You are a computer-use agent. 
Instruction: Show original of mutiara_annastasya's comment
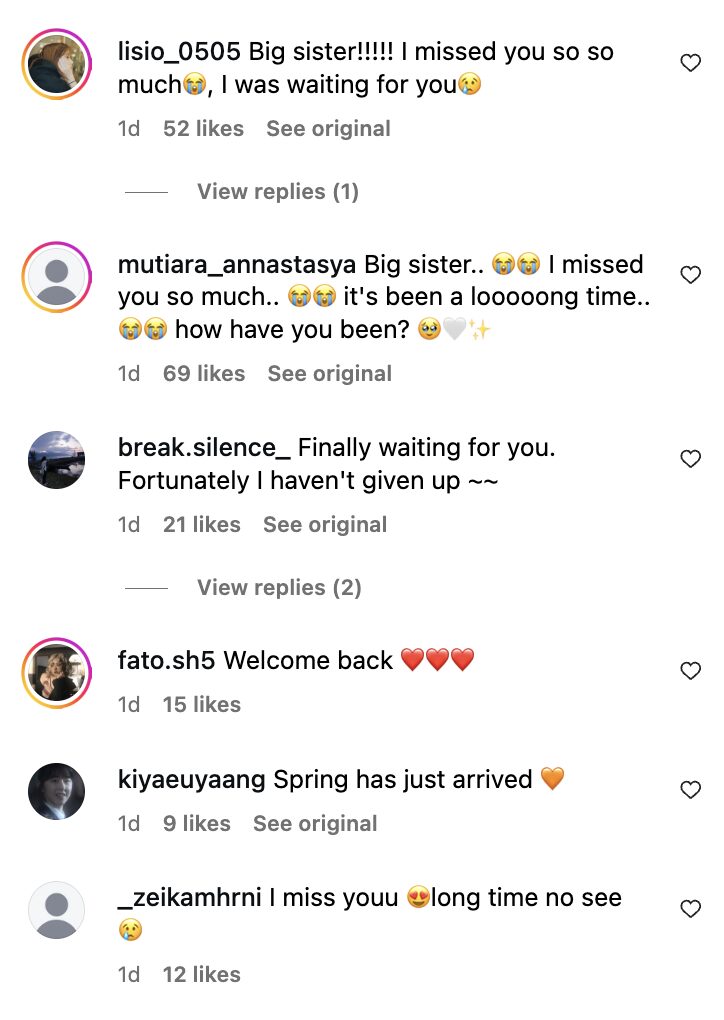pos(329,374)
